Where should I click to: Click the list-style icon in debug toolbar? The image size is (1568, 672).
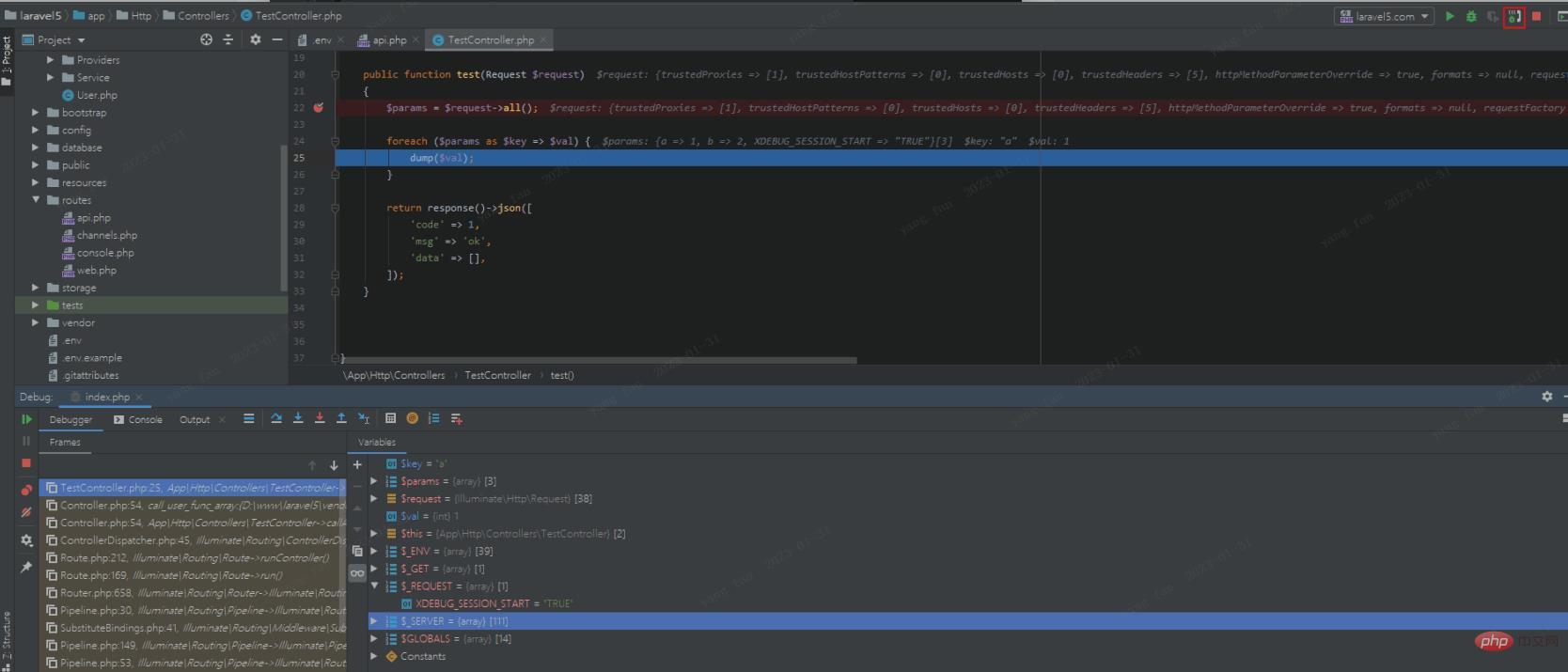click(x=433, y=418)
